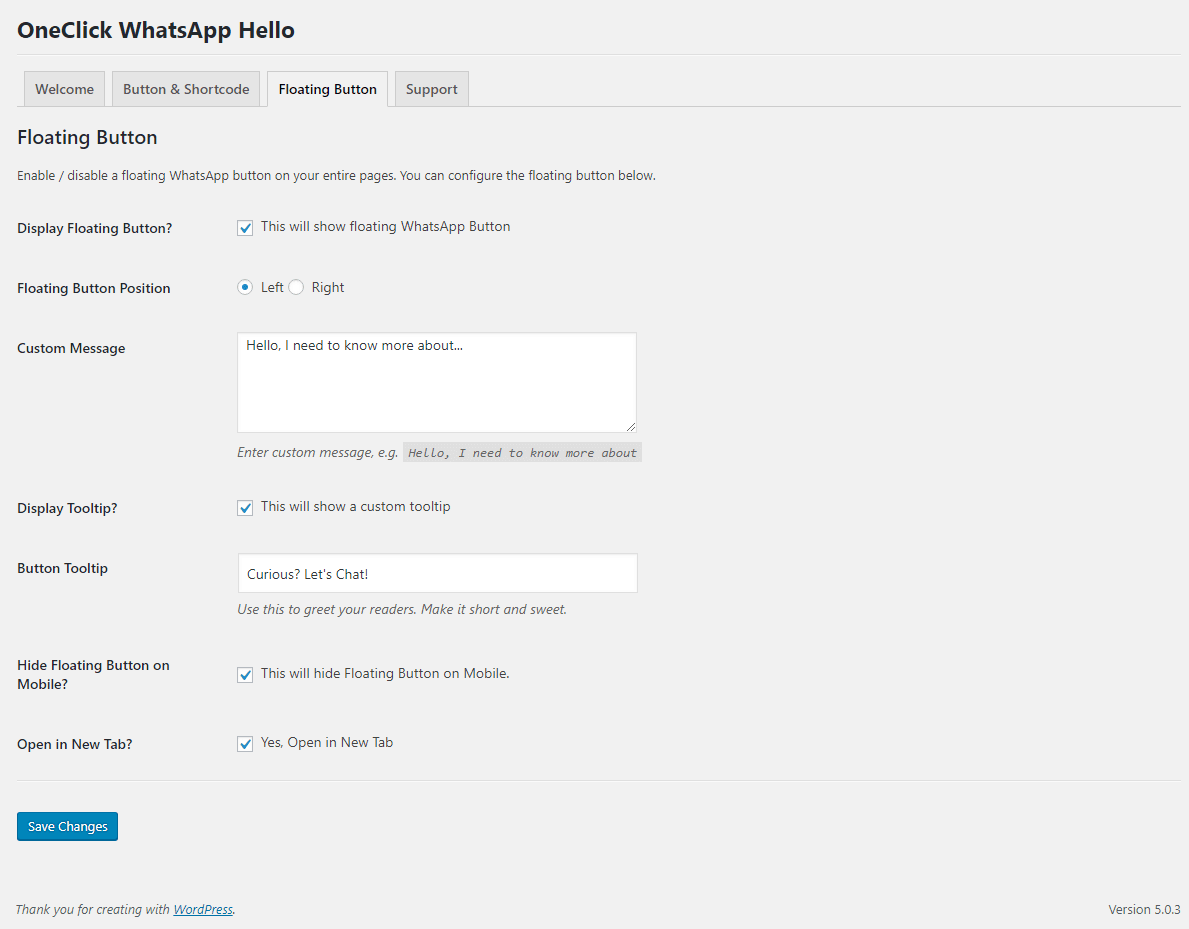Click the 'Hide Floating Button on Mobile?' row label
The width and height of the screenshot is (1189, 929).
coord(93,674)
